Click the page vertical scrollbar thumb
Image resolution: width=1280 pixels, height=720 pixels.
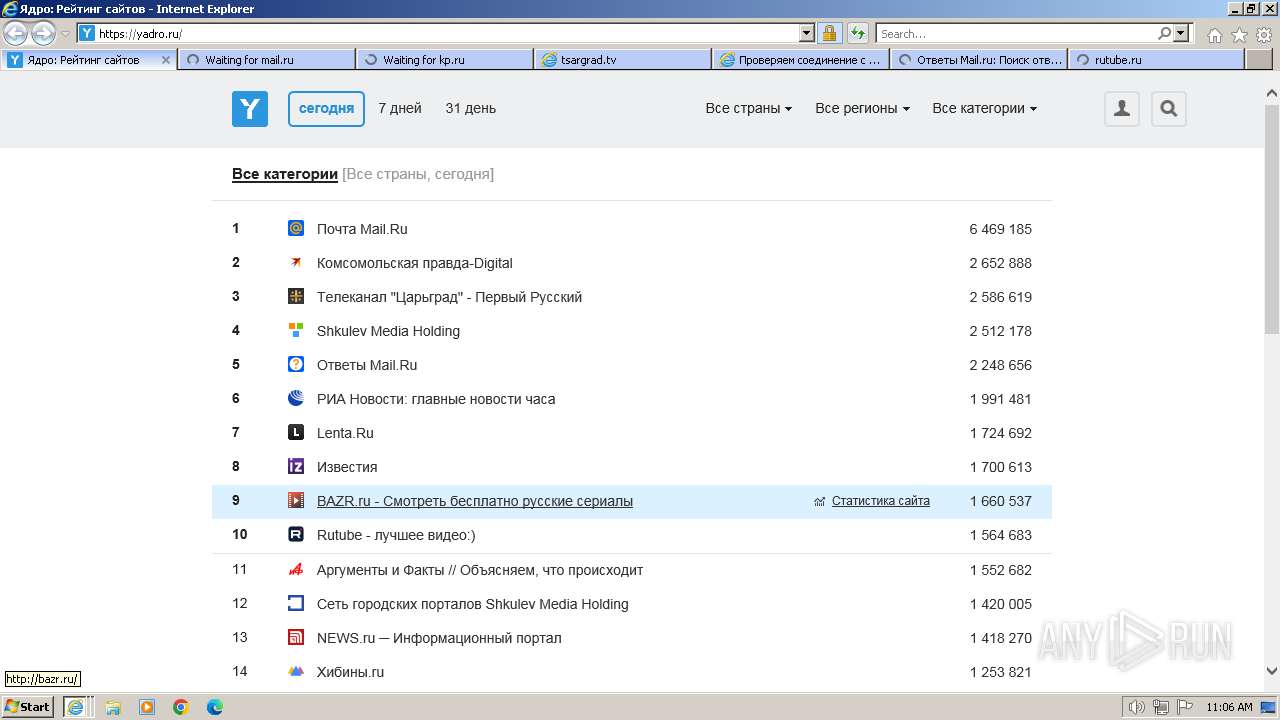1272,220
